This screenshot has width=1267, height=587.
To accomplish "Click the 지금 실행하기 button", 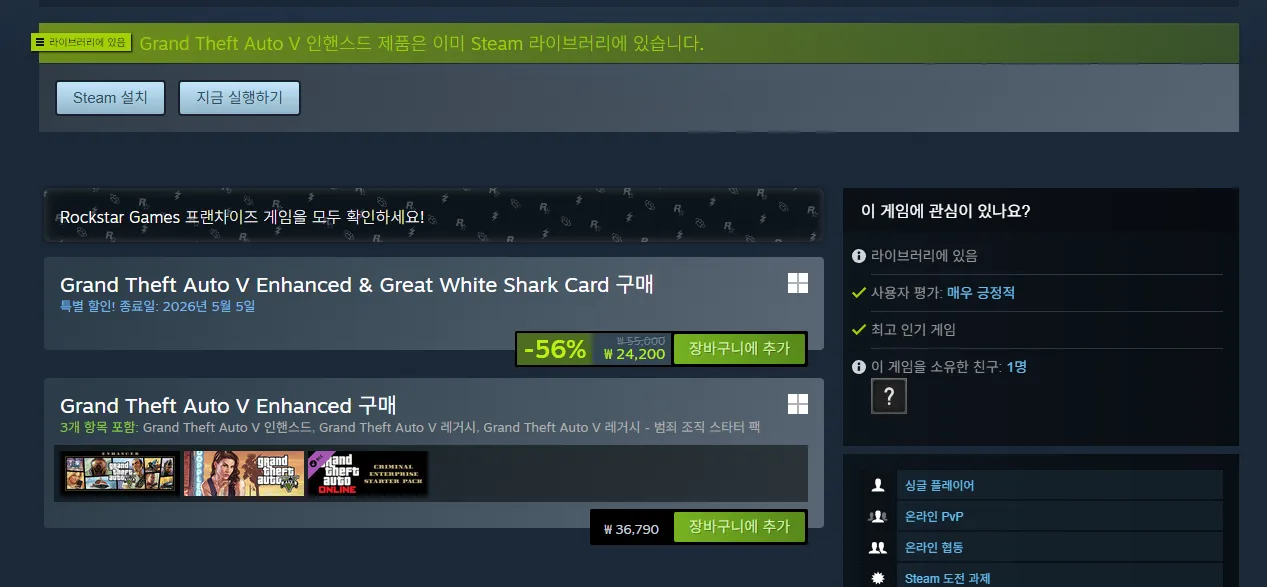I will 239,98.
